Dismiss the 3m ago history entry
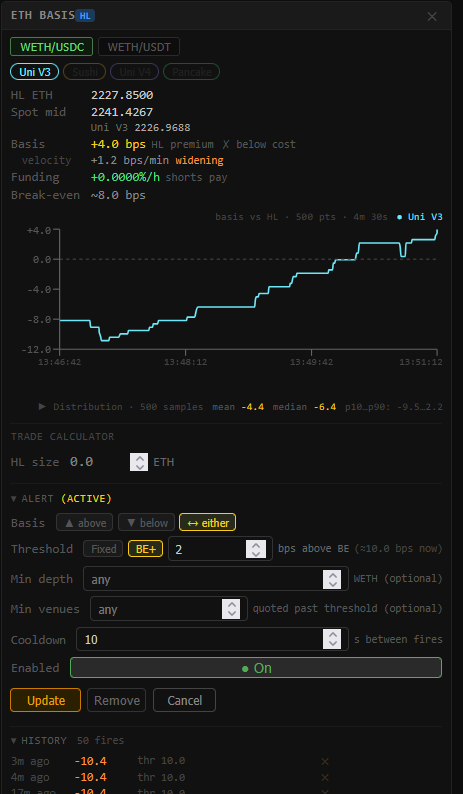The height and width of the screenshot is (794, 463). pos(325,761)
